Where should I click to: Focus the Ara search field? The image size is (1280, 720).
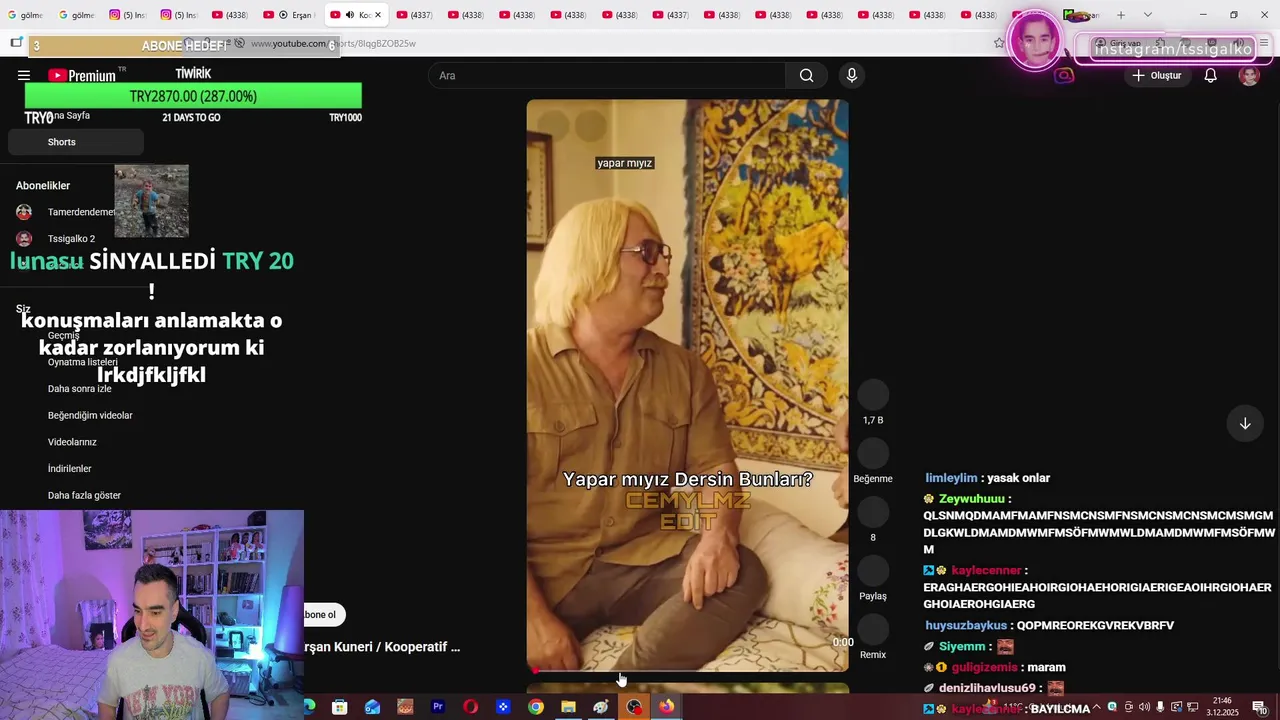(x=607, y=76)
